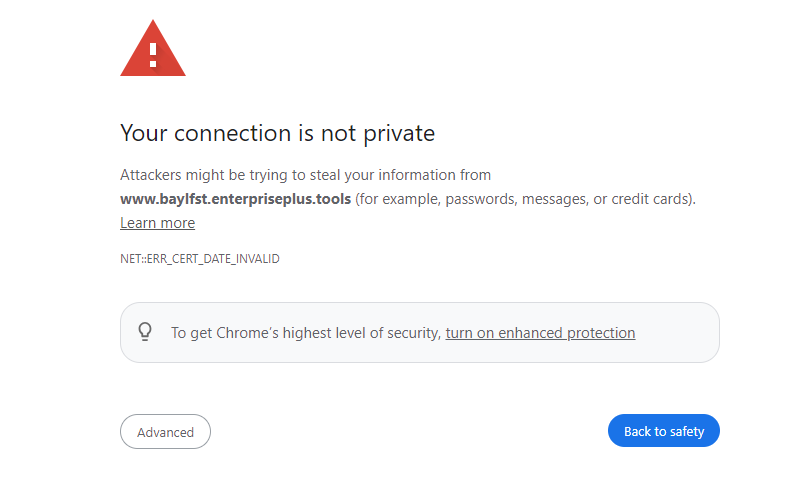Click the word safety on the blue button
The height and width of the screenshot is (485, 796).
point(687,432)
